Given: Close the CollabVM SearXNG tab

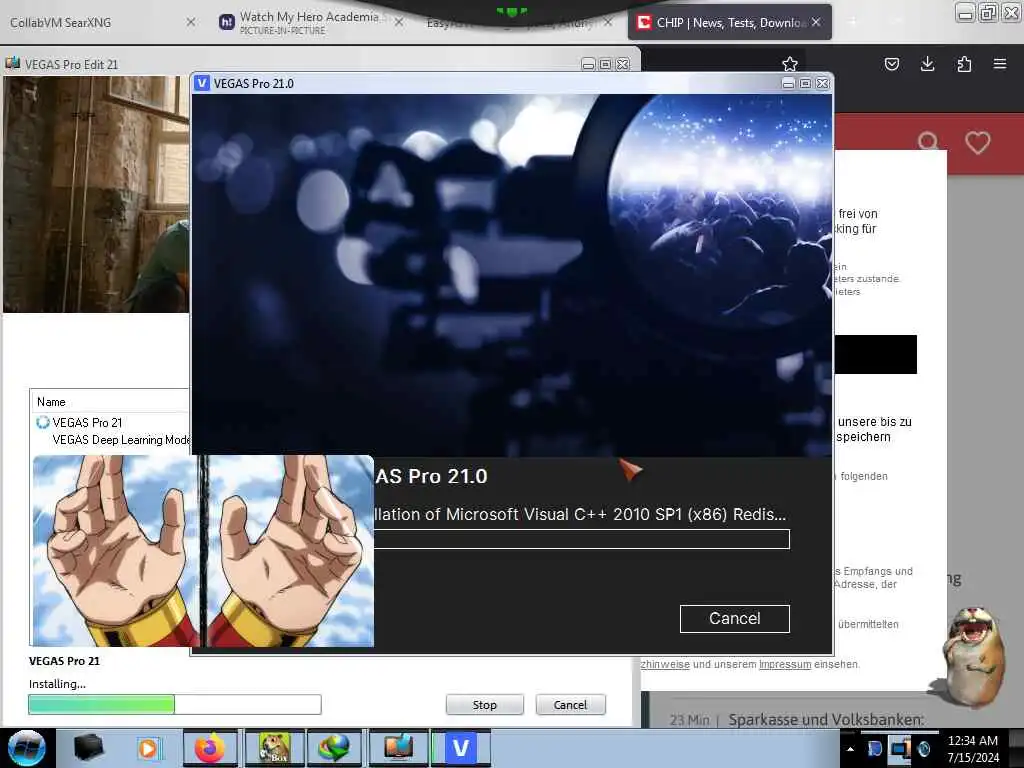Looking at the screenshot, I should pyautogui.click(x=191, y=22).
